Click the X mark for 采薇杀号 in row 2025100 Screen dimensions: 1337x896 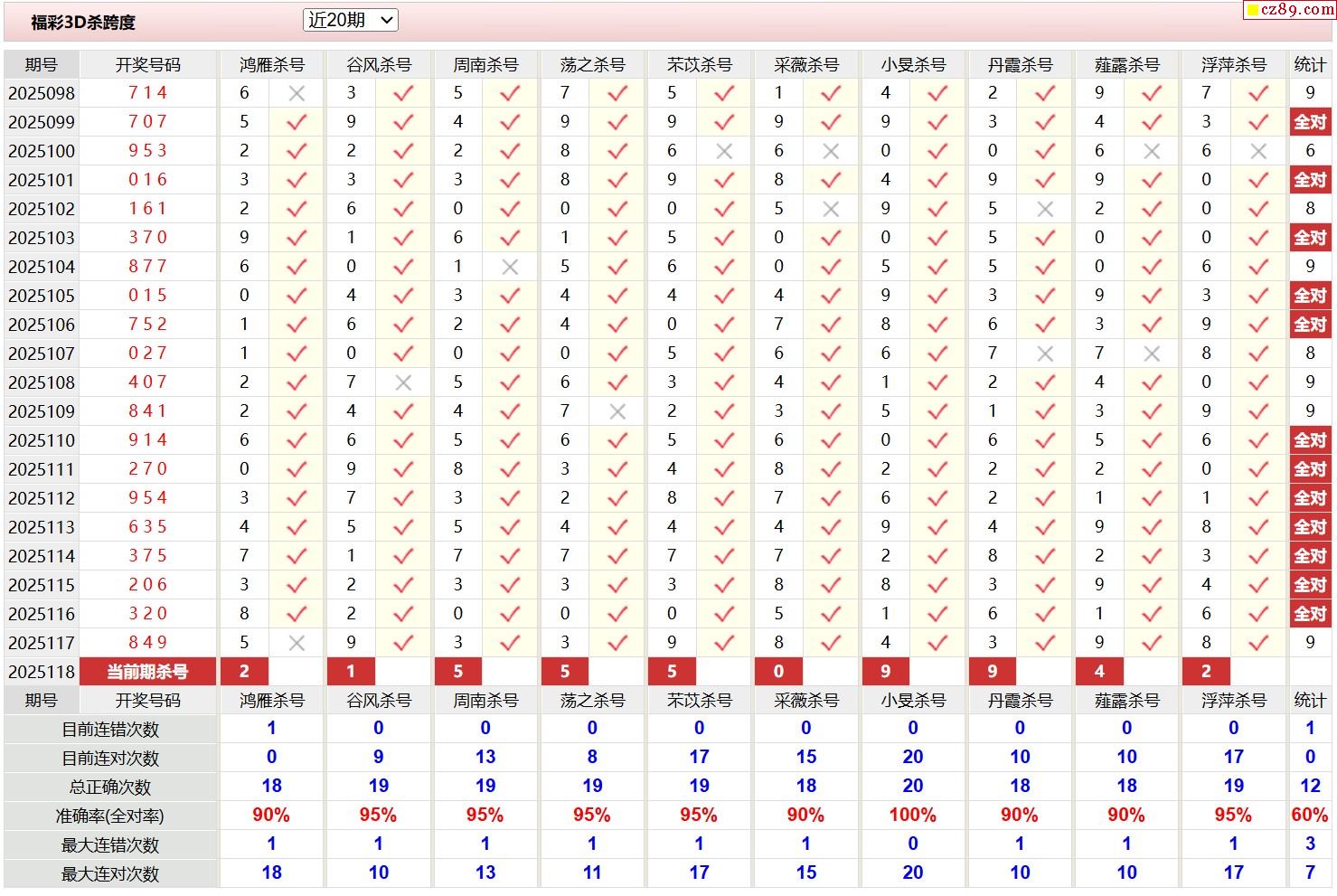click(831, 151)
